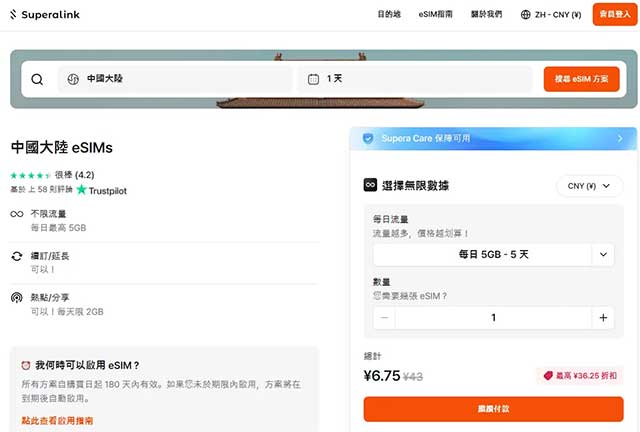Open the eSIM指南 menu item
Screen dimensions: 640x432
coord(436,15)
